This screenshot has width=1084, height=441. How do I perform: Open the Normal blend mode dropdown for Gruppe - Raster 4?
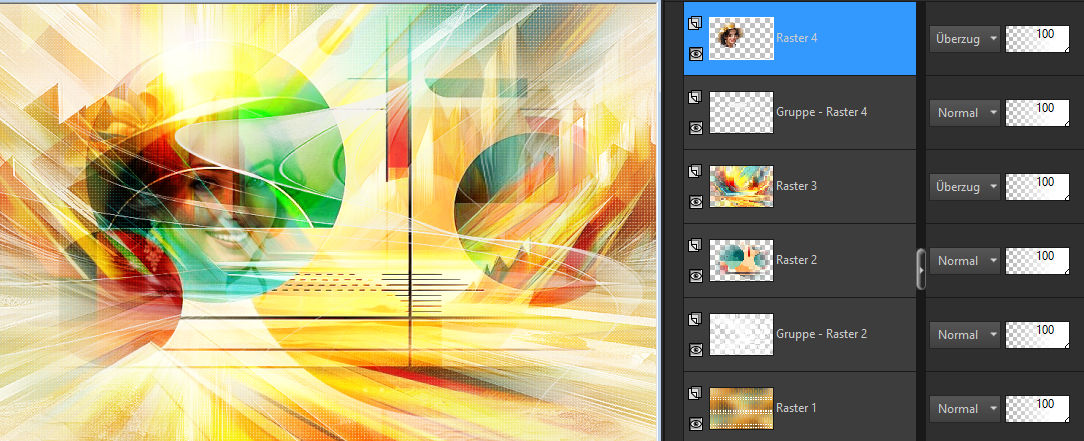pos(964,113)
